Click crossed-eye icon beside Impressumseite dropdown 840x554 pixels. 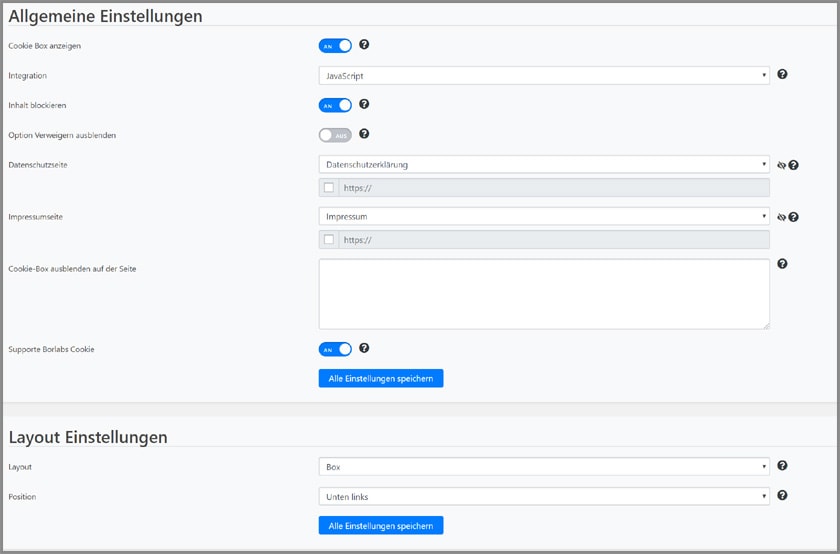point(781,216)
